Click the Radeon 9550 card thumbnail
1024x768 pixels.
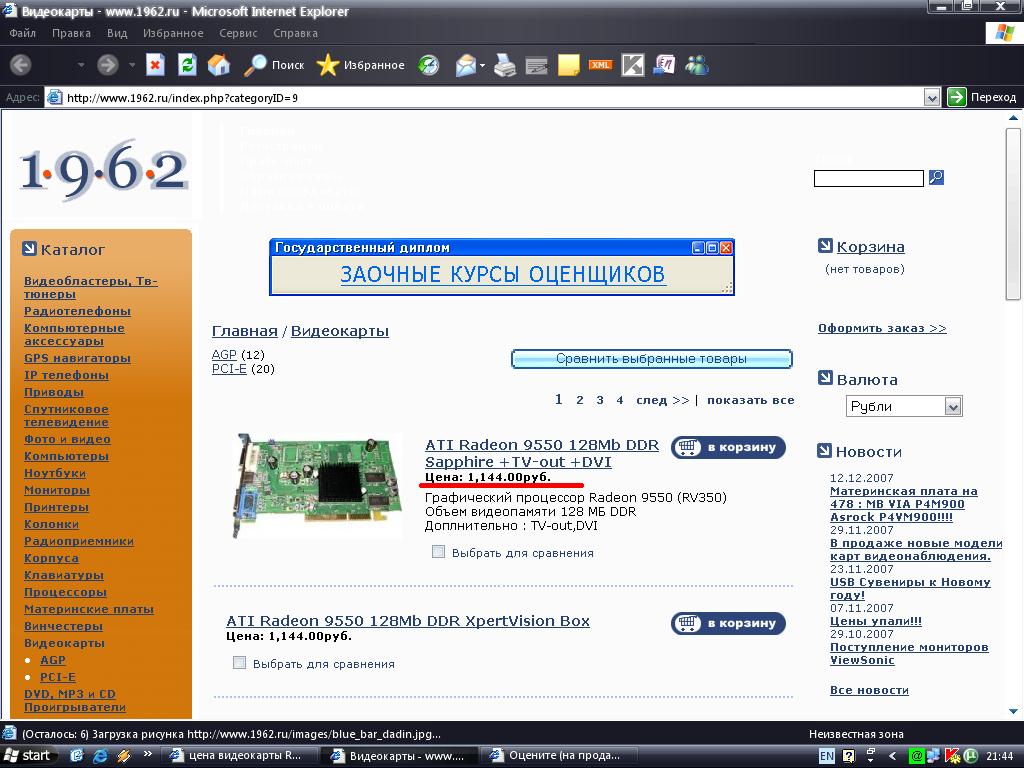(317, 485)
